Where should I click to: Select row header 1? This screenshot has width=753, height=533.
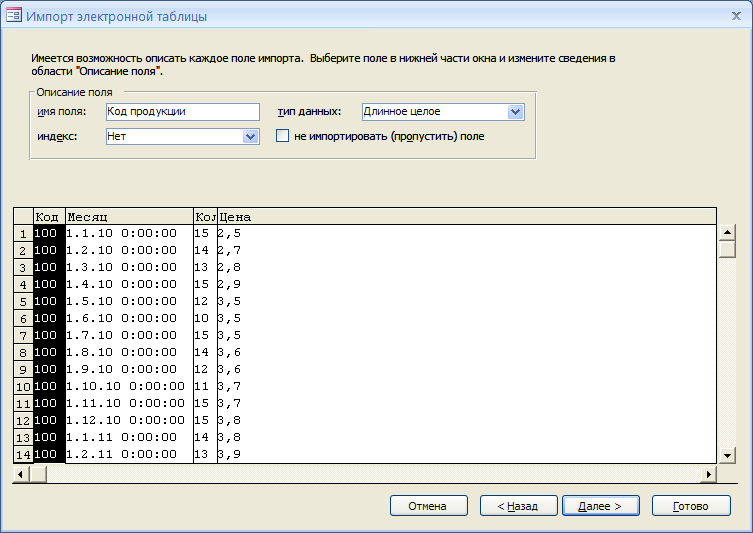(x=23, y=234)
